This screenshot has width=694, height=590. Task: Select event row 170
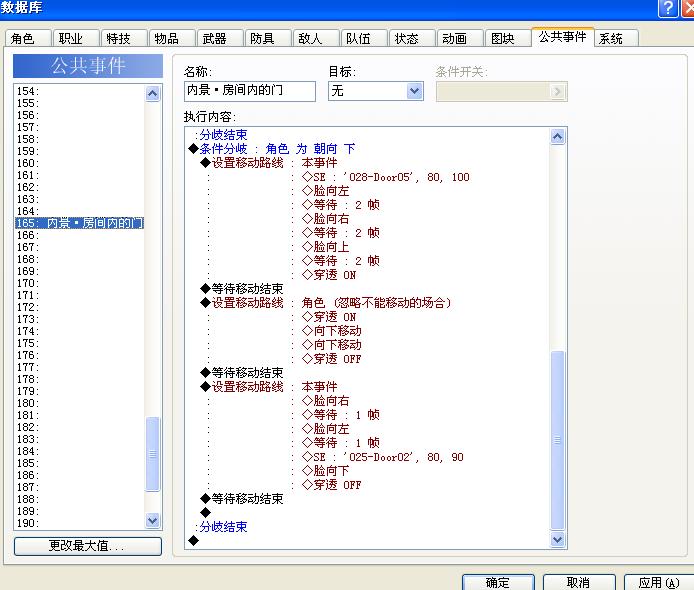click(80, 283)
